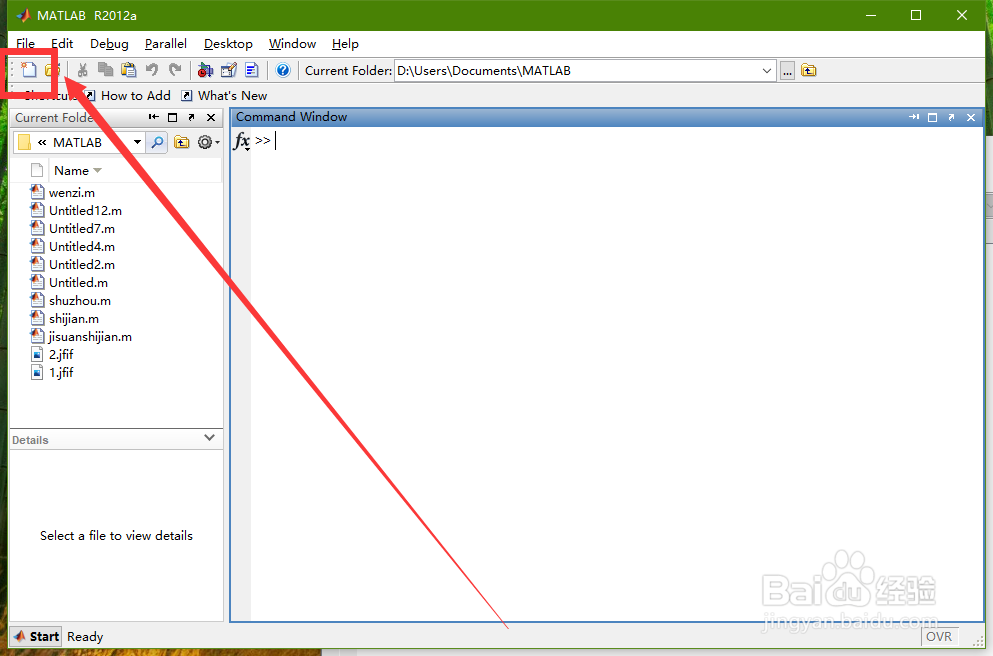This screenshot has height=656, width=993.
Task: Collapse the Details panel chevron
Action: 210,438
